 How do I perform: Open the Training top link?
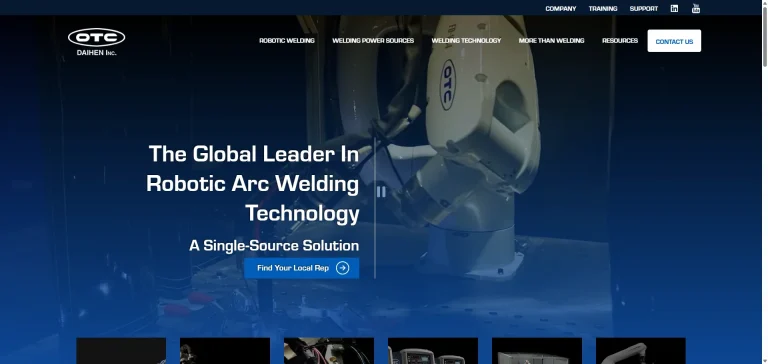pos(602,8)
